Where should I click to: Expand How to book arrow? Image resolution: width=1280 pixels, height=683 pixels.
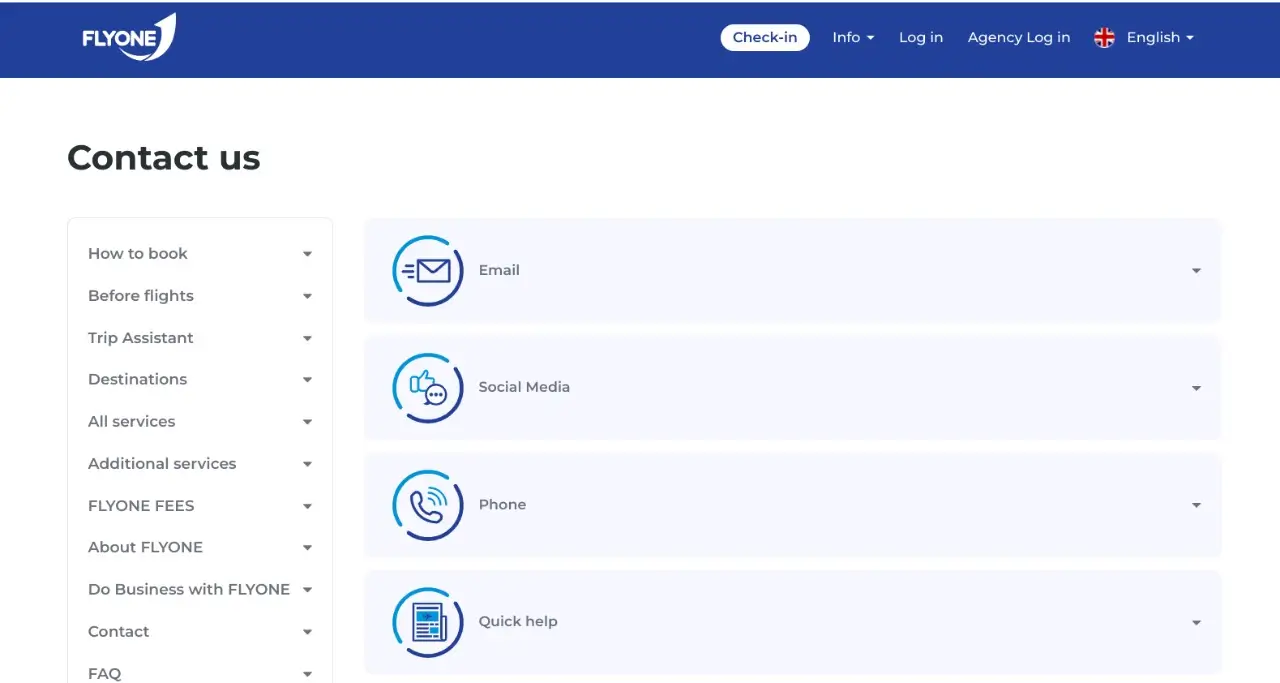[x=307, y=254]
